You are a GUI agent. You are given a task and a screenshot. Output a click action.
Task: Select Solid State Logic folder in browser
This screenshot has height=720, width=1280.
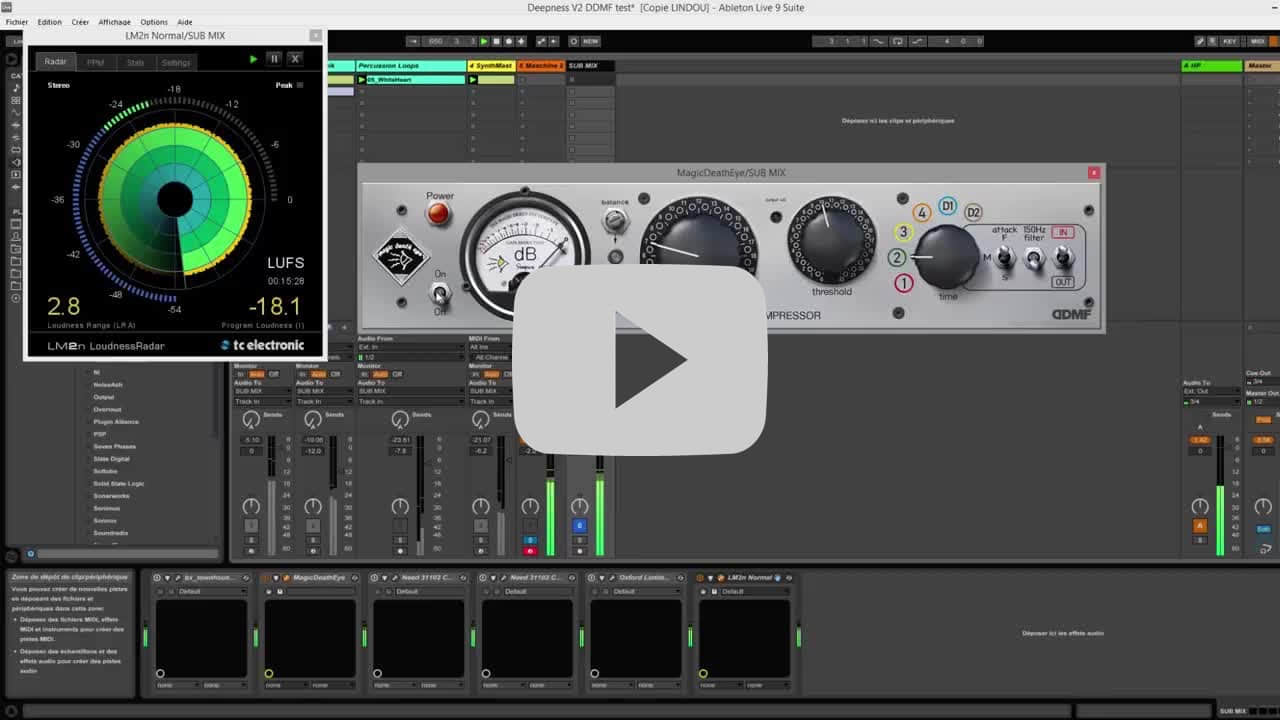(119, 483)
